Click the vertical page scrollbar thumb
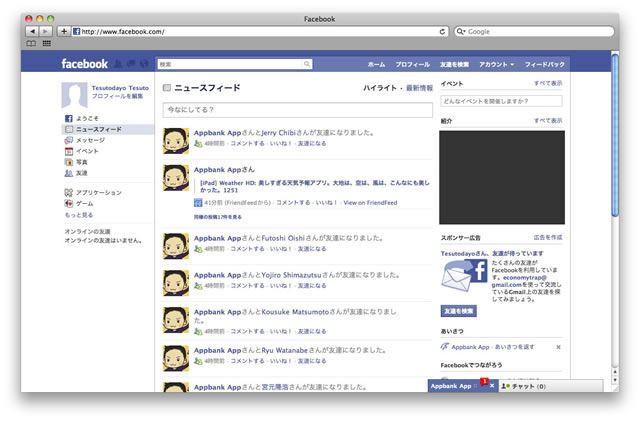 (615, 135)
